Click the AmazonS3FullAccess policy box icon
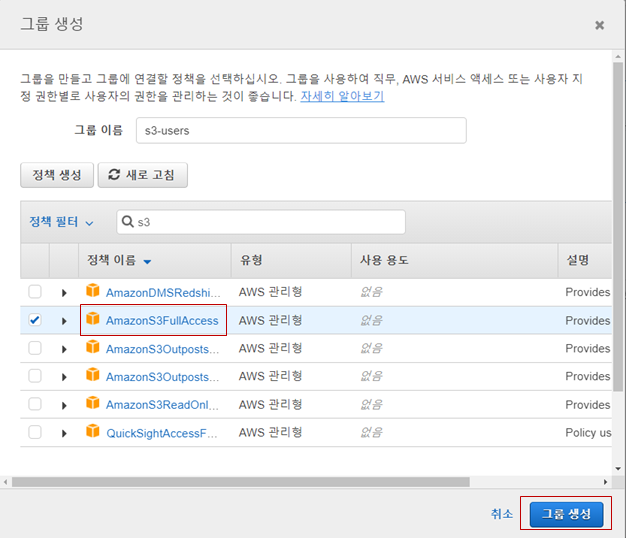 pos(93,319)
